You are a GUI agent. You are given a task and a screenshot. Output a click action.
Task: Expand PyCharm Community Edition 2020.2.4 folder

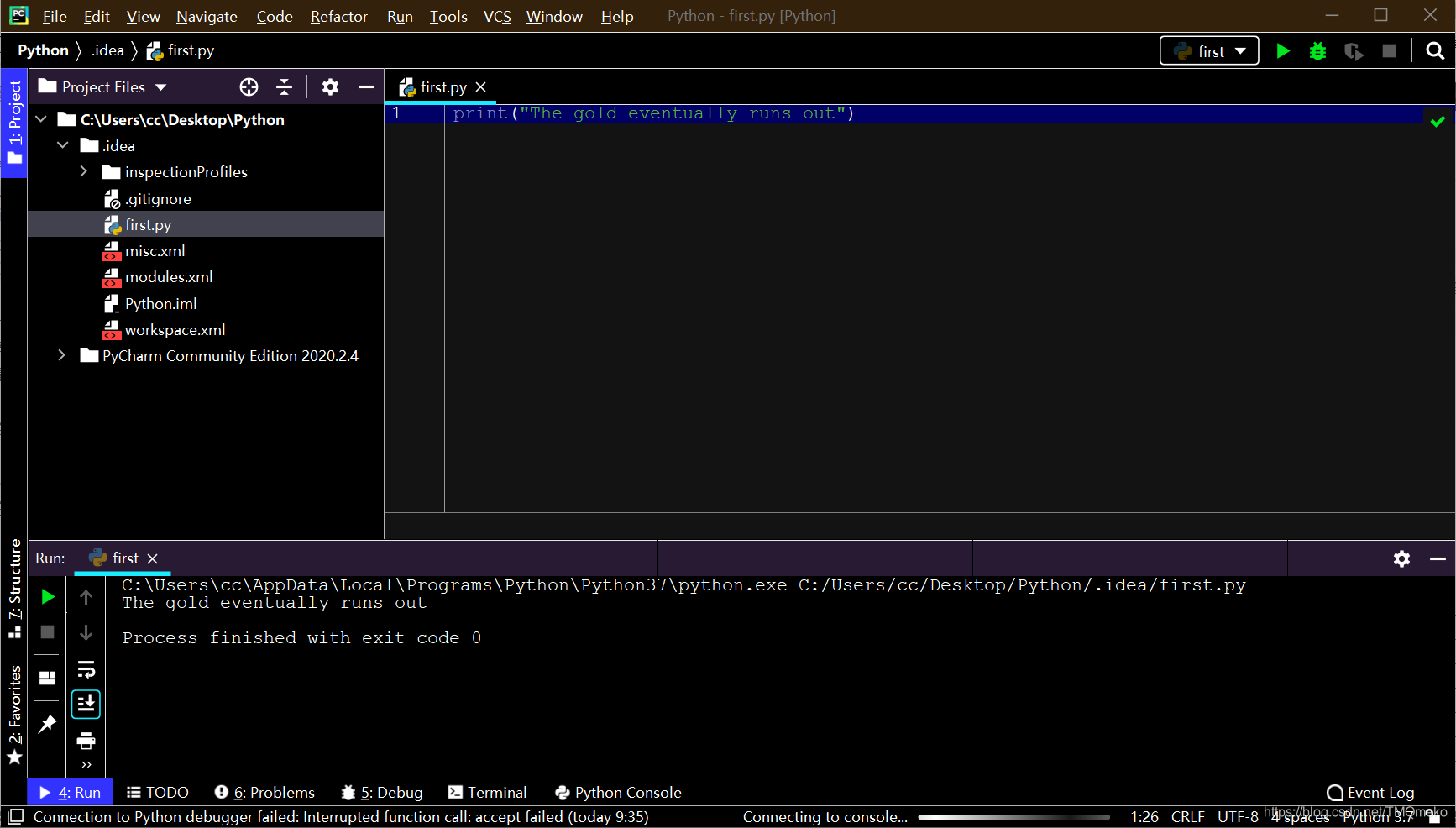[61, 355]
